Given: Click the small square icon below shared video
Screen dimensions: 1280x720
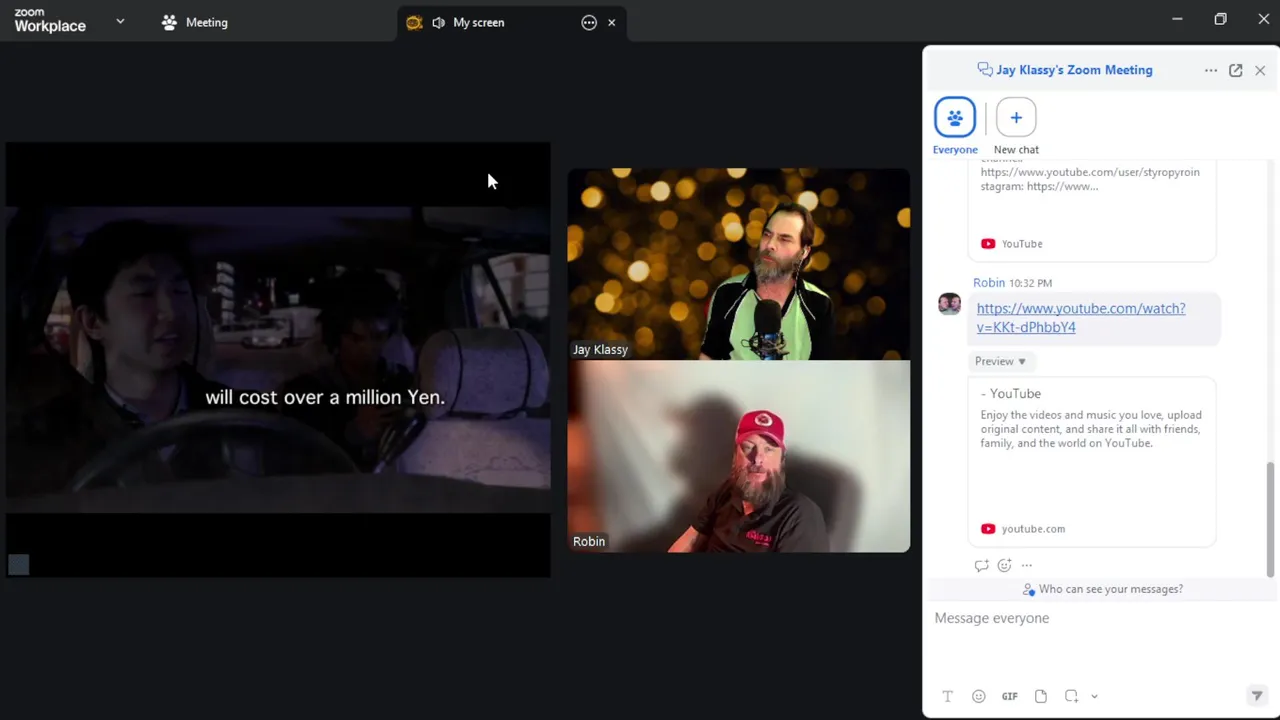Looking at the screenshot, I should (19, 565).
